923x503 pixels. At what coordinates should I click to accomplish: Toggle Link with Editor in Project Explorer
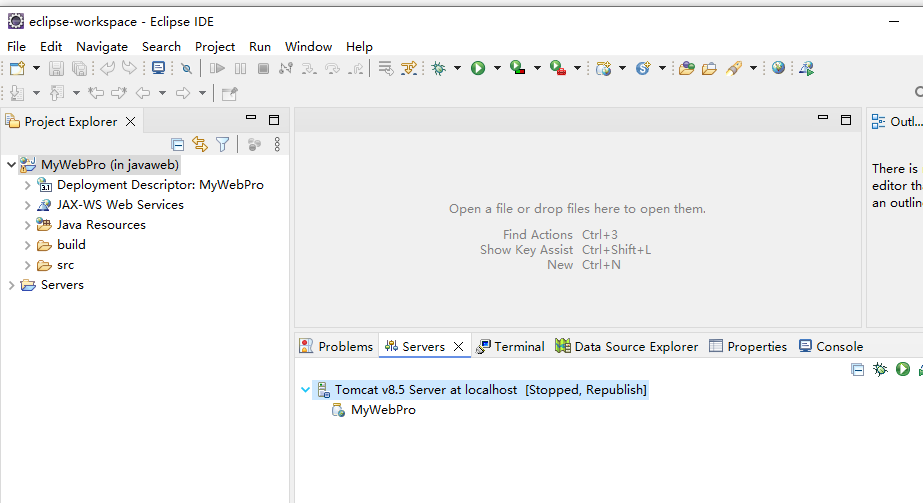(200, 144)
